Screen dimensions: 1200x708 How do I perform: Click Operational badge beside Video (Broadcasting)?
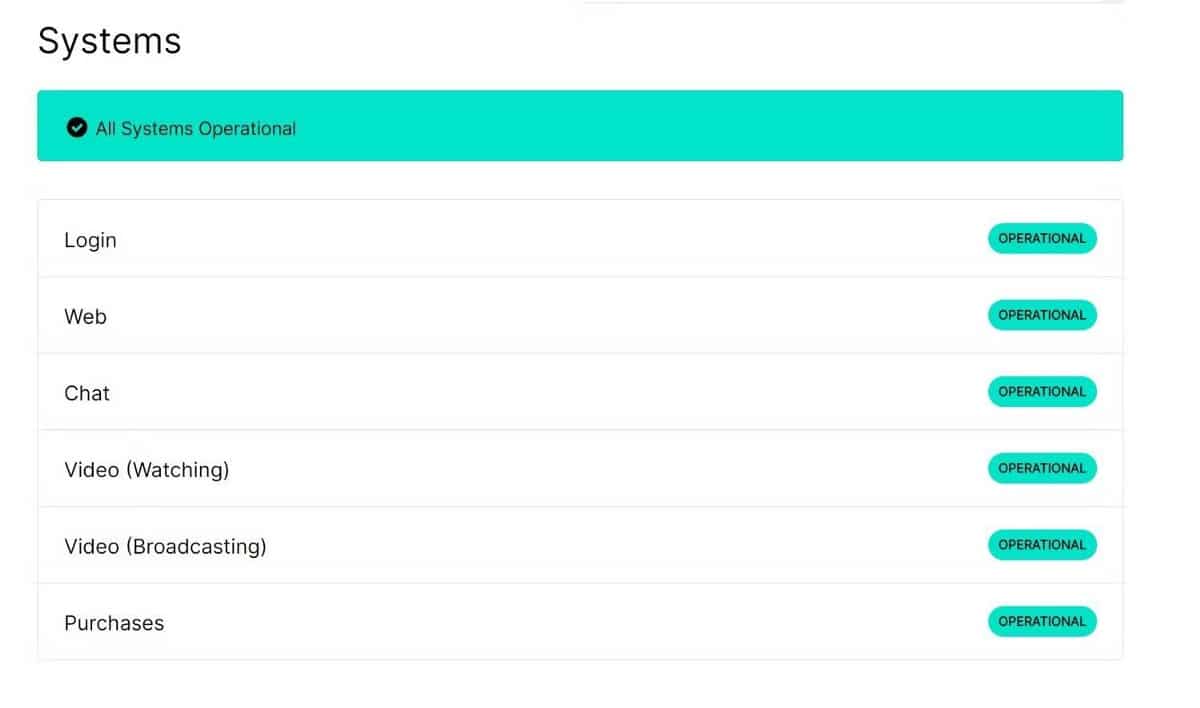pyautogui.click(x=1042, y=545)
